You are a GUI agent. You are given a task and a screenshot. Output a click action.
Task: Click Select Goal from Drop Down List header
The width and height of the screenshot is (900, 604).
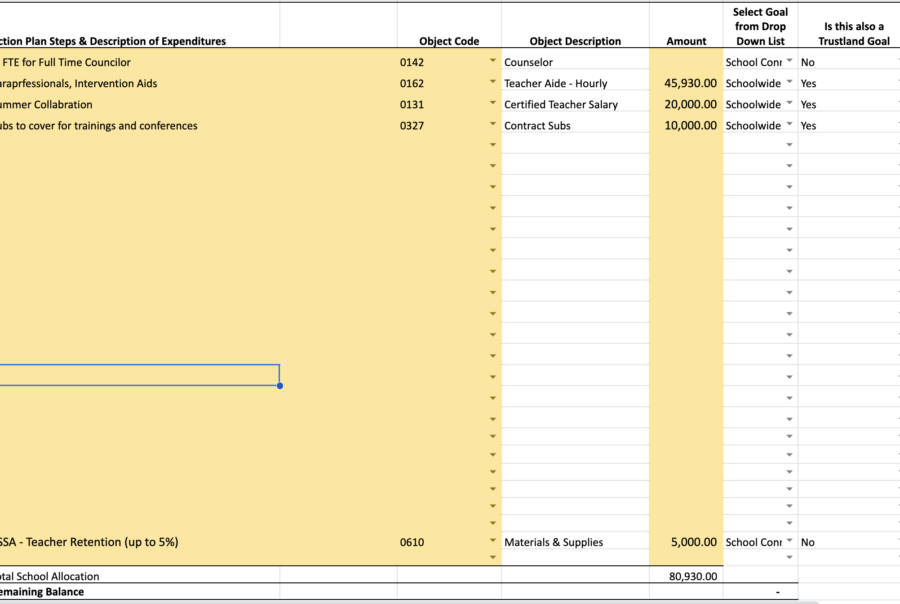tap(760, 26)
